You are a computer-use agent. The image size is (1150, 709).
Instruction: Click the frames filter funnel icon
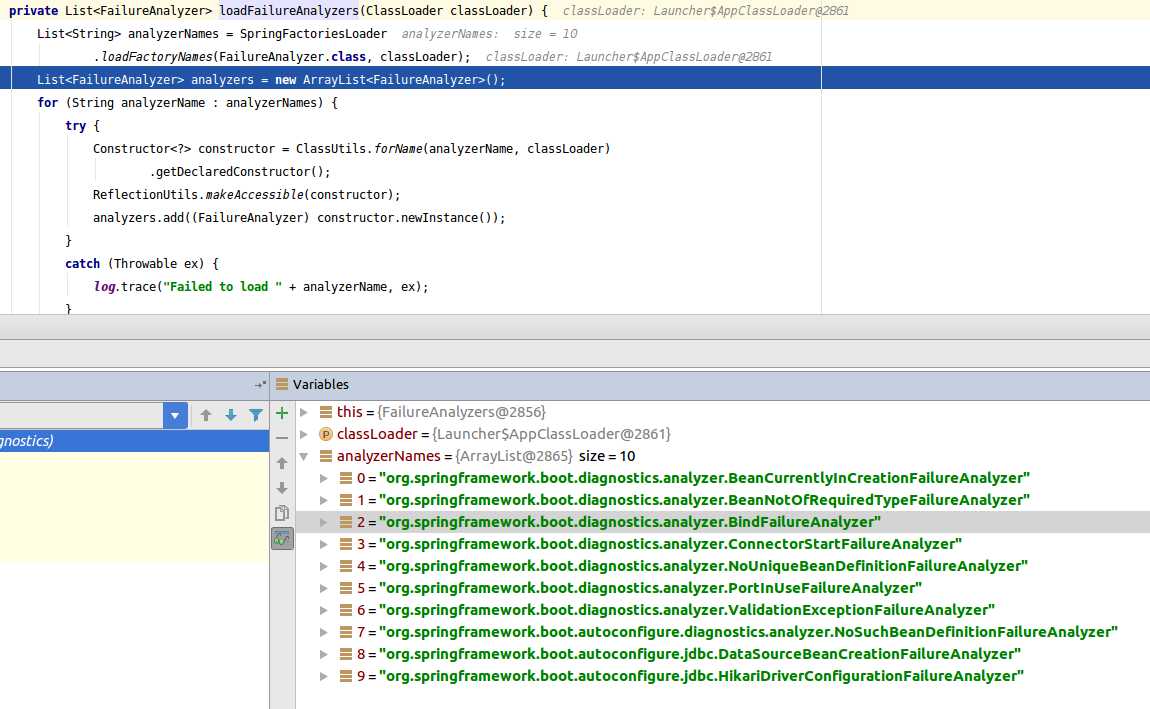[x=256, y=416]
